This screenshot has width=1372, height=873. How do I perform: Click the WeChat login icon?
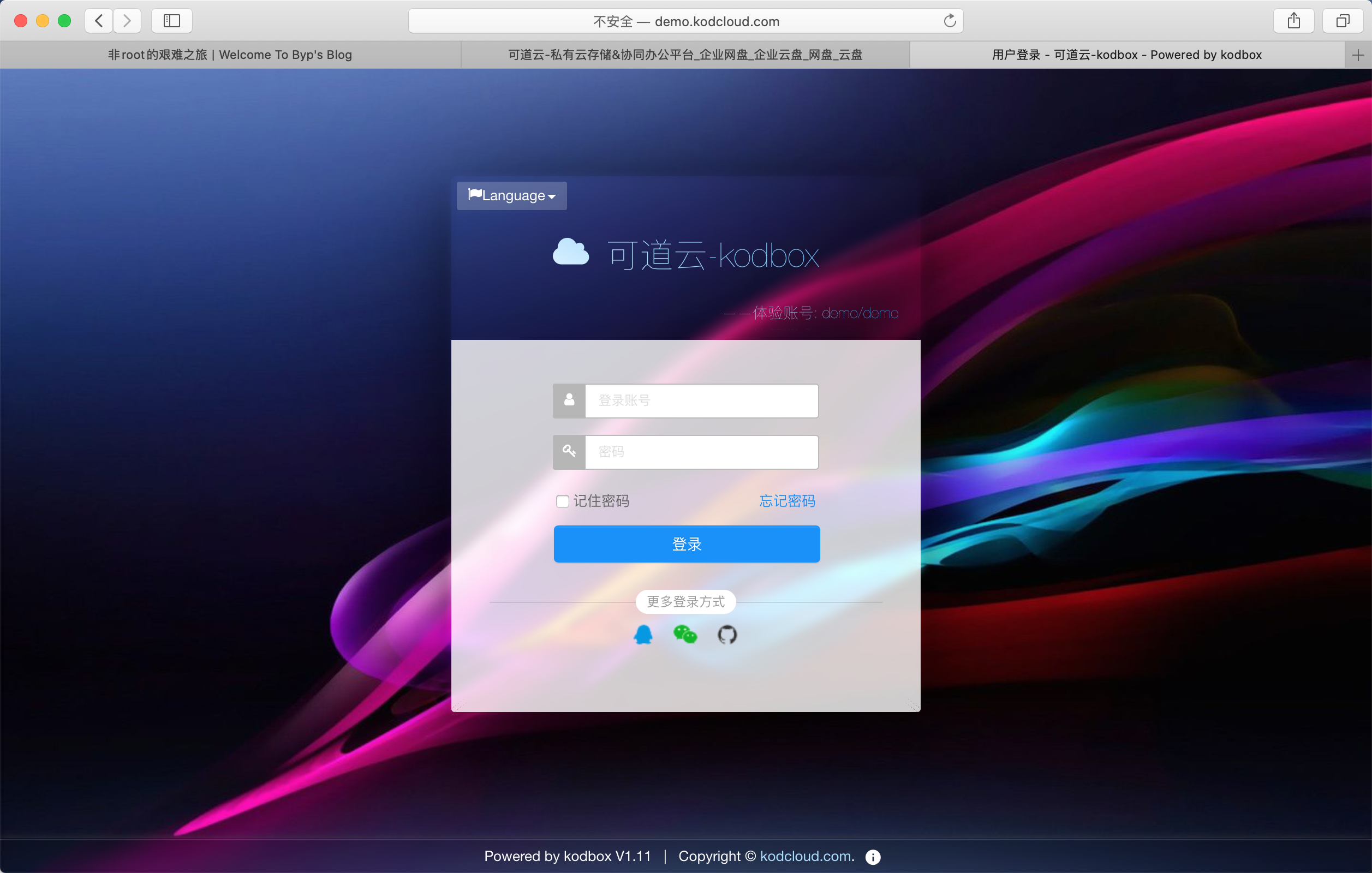[x=685, y=635]
